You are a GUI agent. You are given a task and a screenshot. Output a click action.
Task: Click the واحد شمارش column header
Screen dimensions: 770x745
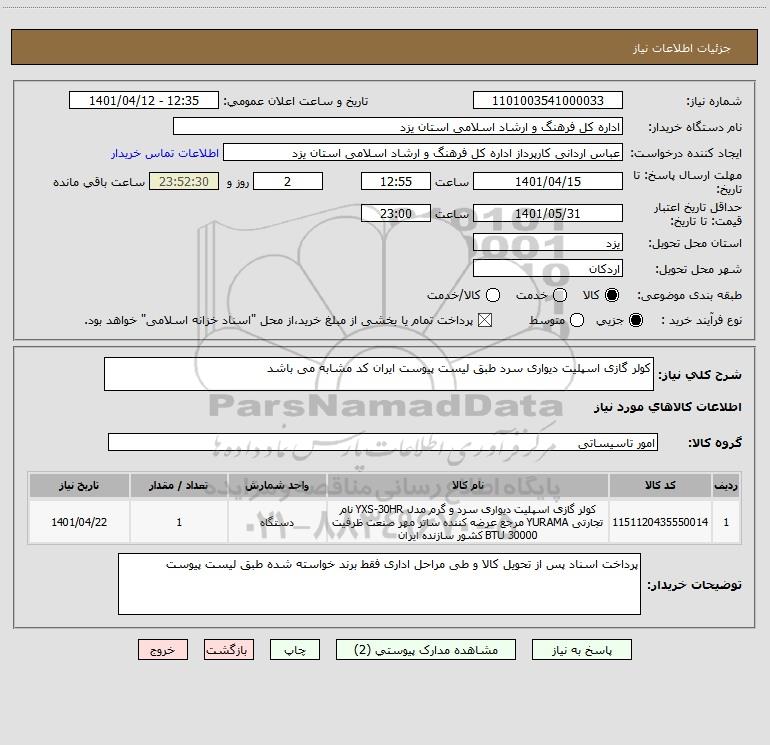click(277, 485)
